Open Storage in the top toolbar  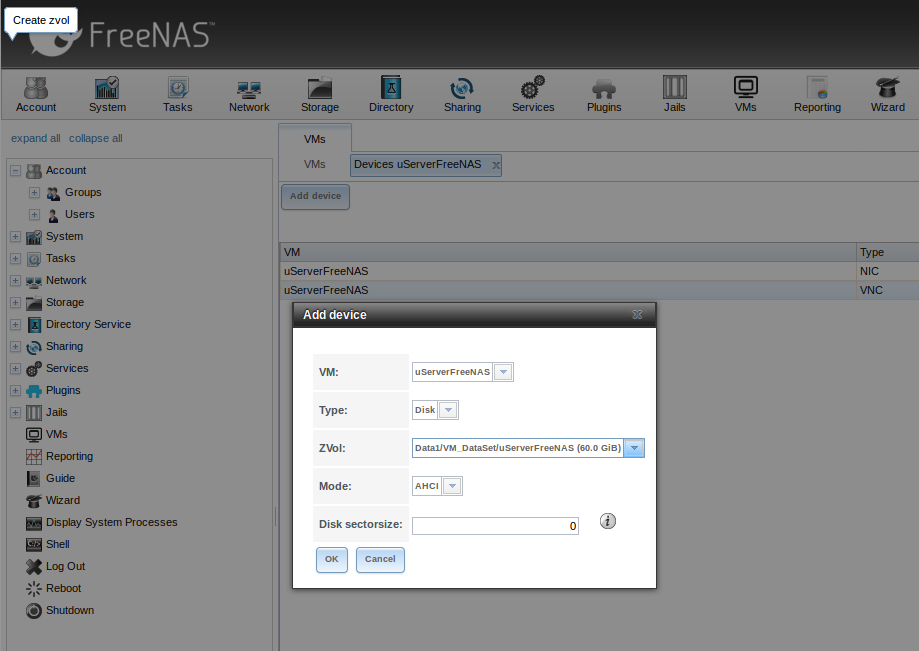coord(320,94)
